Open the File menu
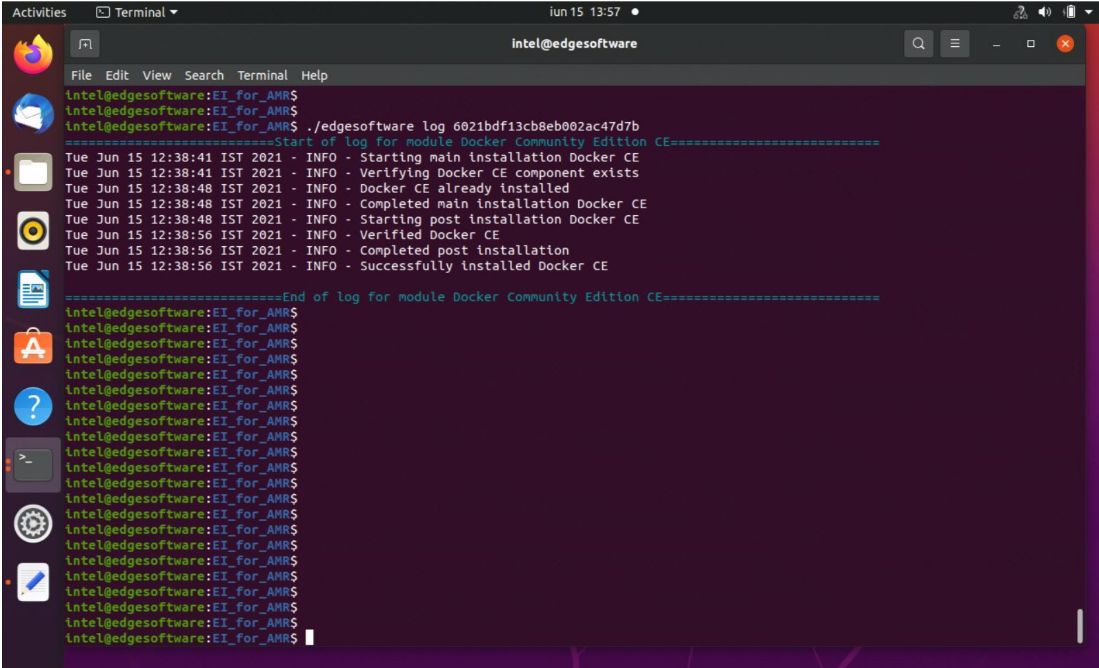 coord(81,75)
